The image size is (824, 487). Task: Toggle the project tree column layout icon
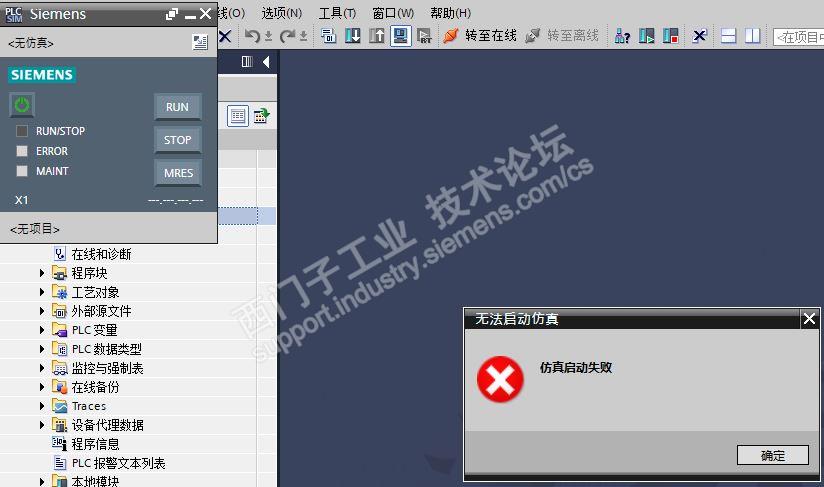click(x=247, y=62)
